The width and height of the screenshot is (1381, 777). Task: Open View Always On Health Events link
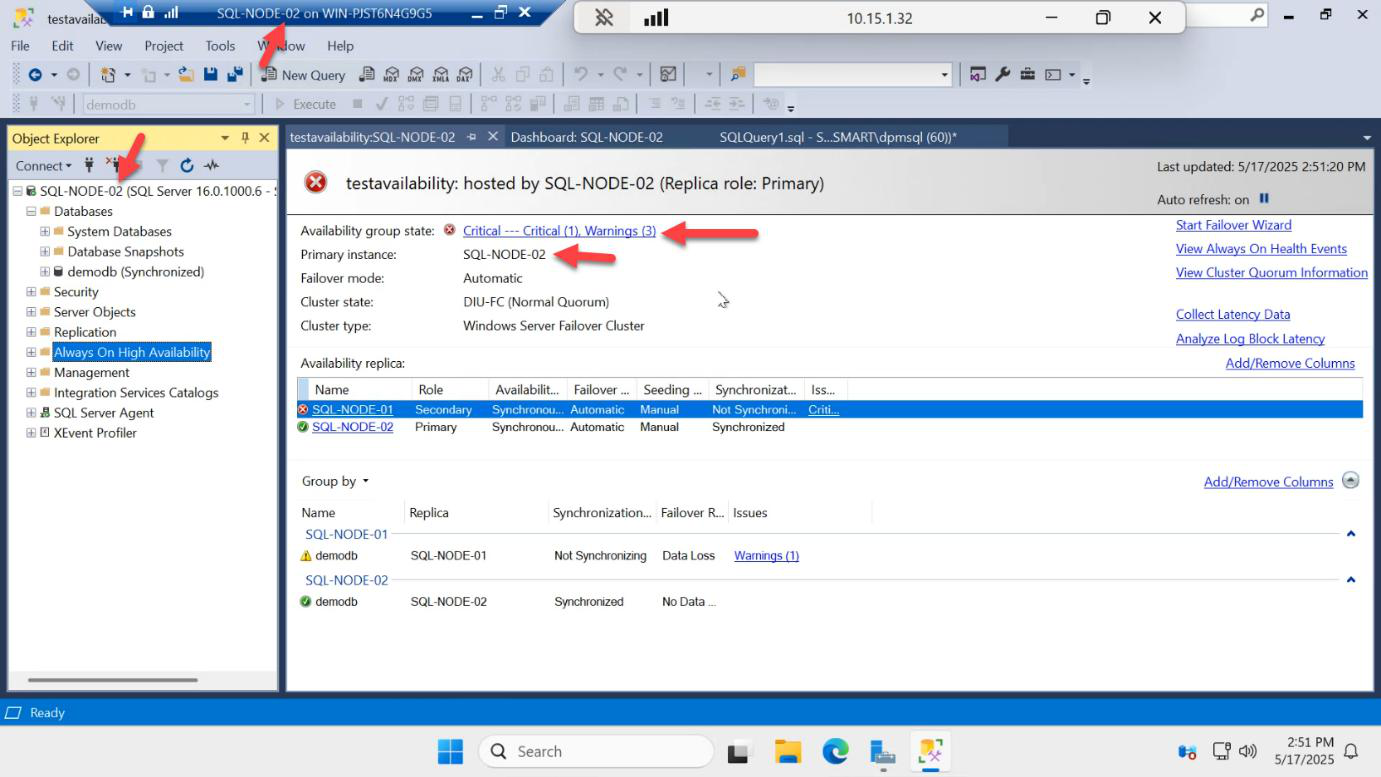[1261, 249]
